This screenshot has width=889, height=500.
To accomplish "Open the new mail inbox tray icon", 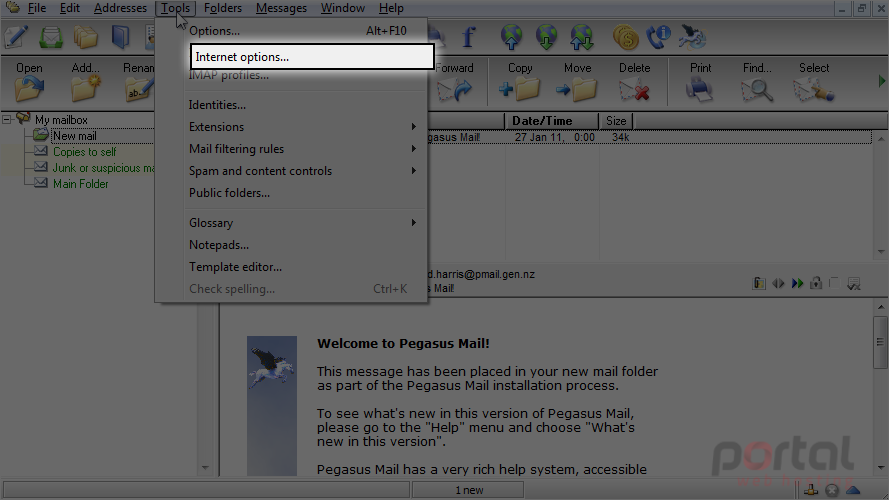I will 50,37.
